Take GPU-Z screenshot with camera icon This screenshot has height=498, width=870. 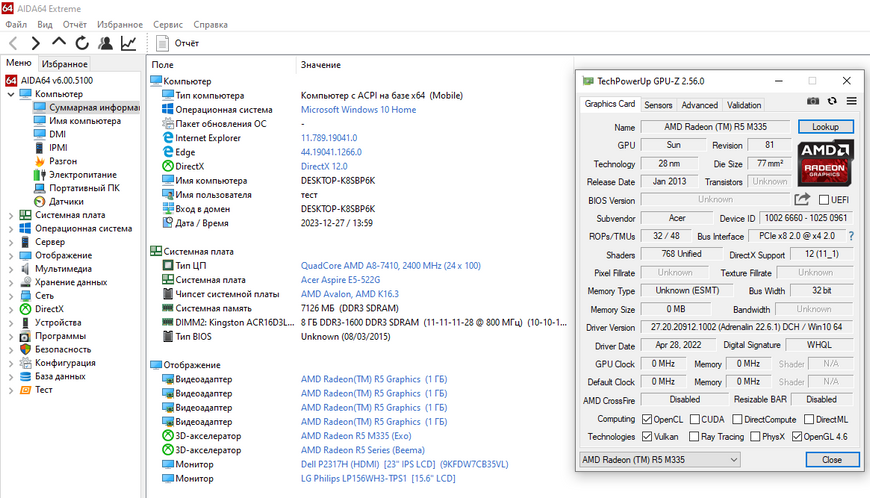click(x=813, y=101)
